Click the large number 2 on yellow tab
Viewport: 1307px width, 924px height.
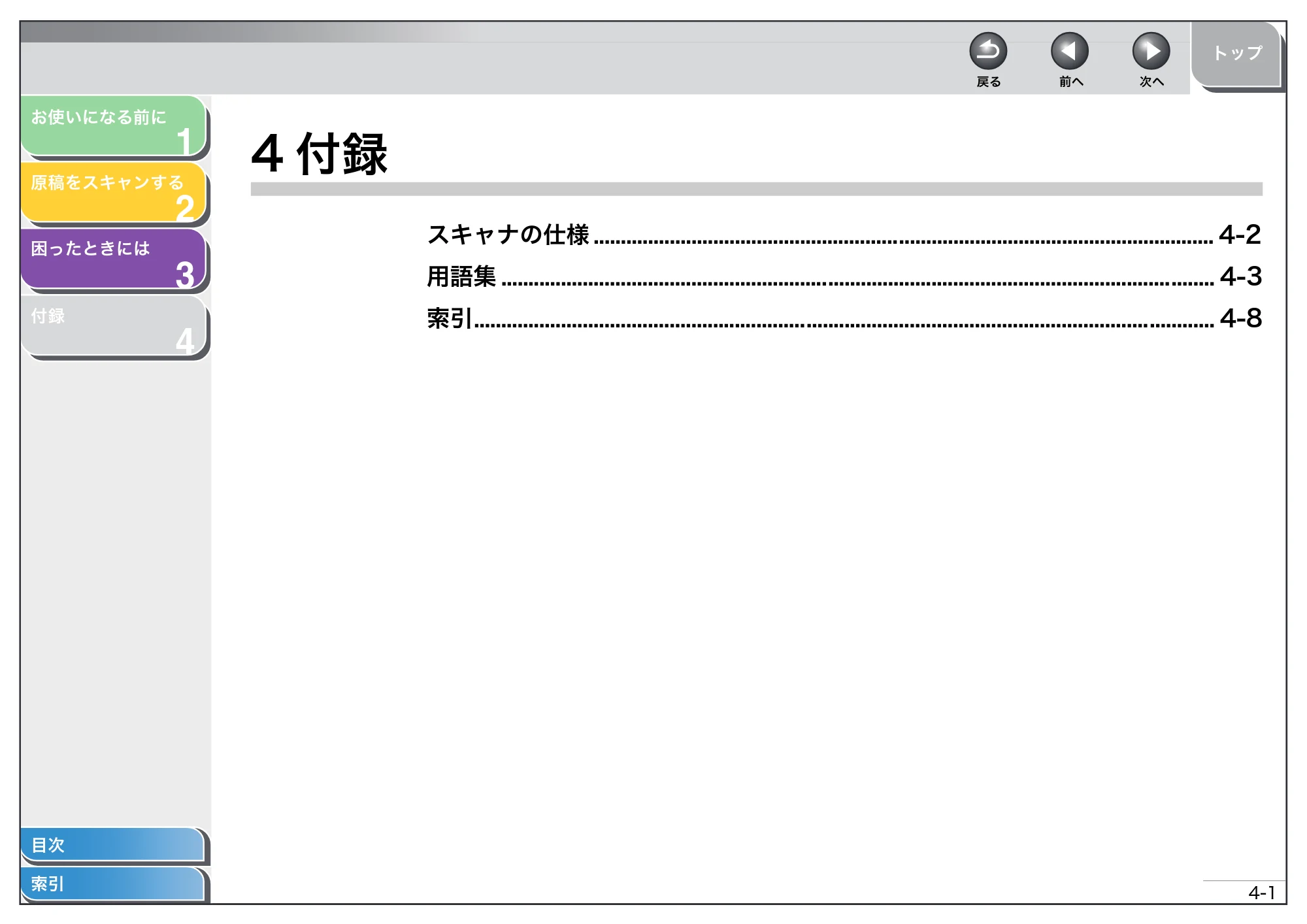click(x=185, y=207)
